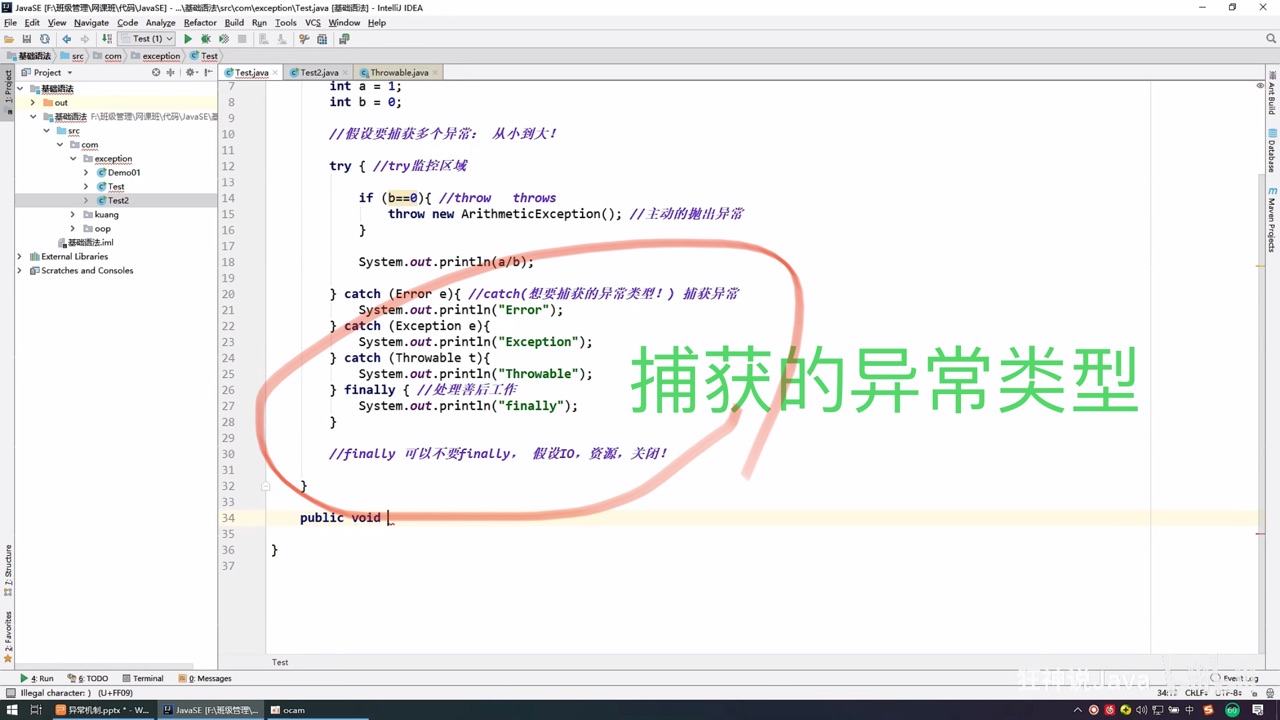Image resolution: width=1280 pixels, height=720 pixels.
Task: Collapse the src folder
Action: 46,130
